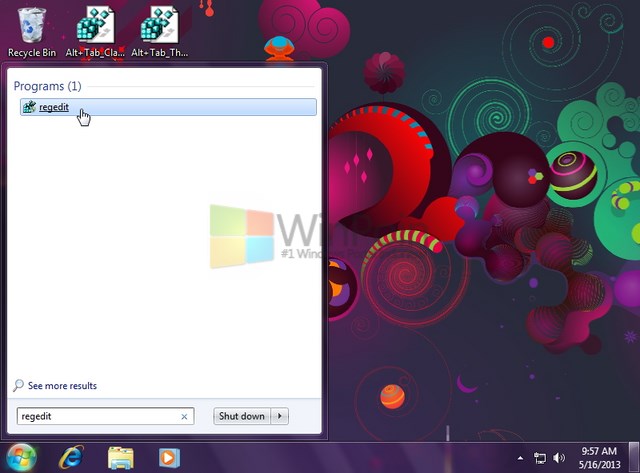The width and height of the screenshot is (640, 473).
Task: Open the regedit program search result
Action: 168,107
